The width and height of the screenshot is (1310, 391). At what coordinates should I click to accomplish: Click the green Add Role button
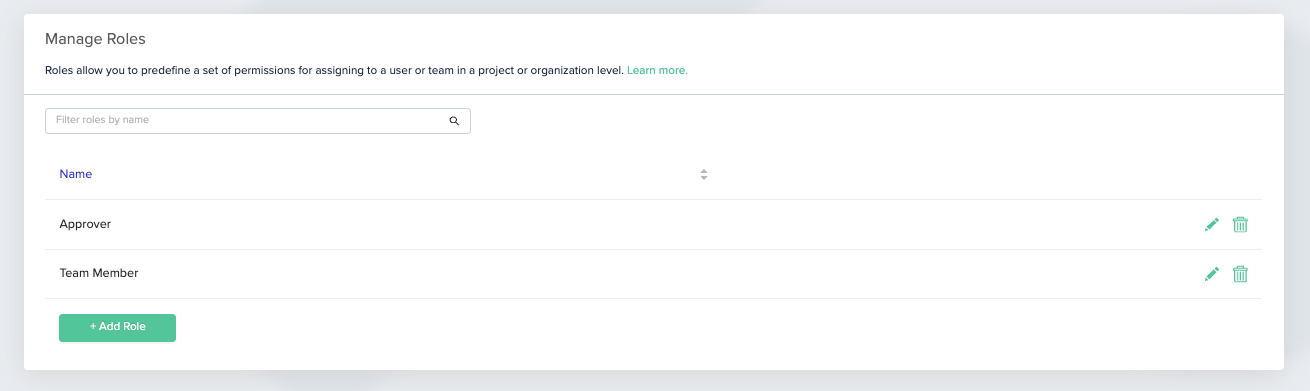pyautogui.click(x=117, y=328)
